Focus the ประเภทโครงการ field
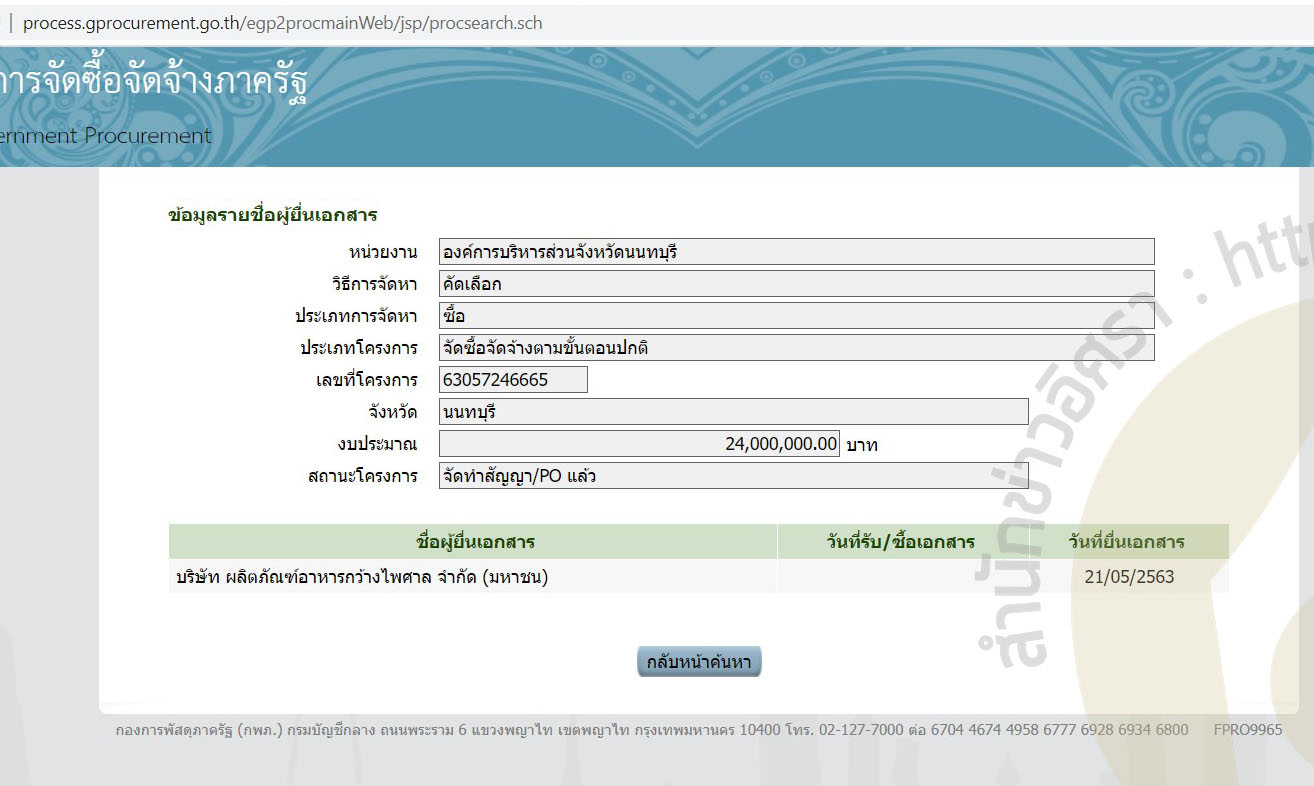Viewport: 1314px width, 786px height. coord(796,348)
